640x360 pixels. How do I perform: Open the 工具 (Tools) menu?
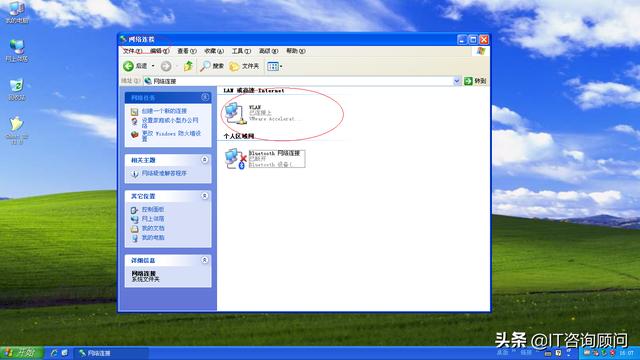[241, 51]
